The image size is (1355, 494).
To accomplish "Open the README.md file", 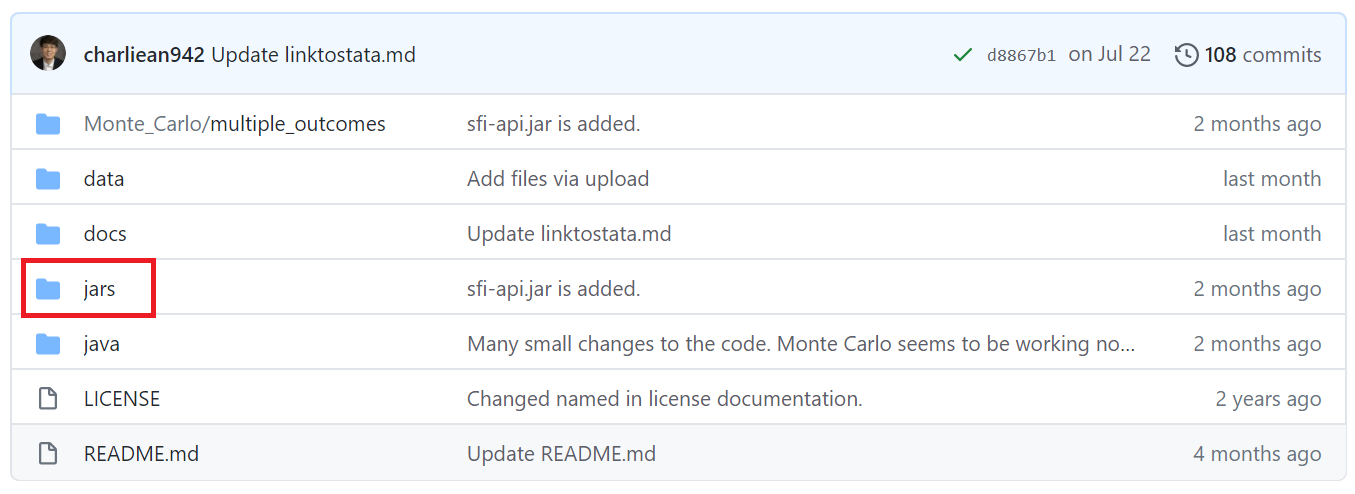I will (141, 454).
